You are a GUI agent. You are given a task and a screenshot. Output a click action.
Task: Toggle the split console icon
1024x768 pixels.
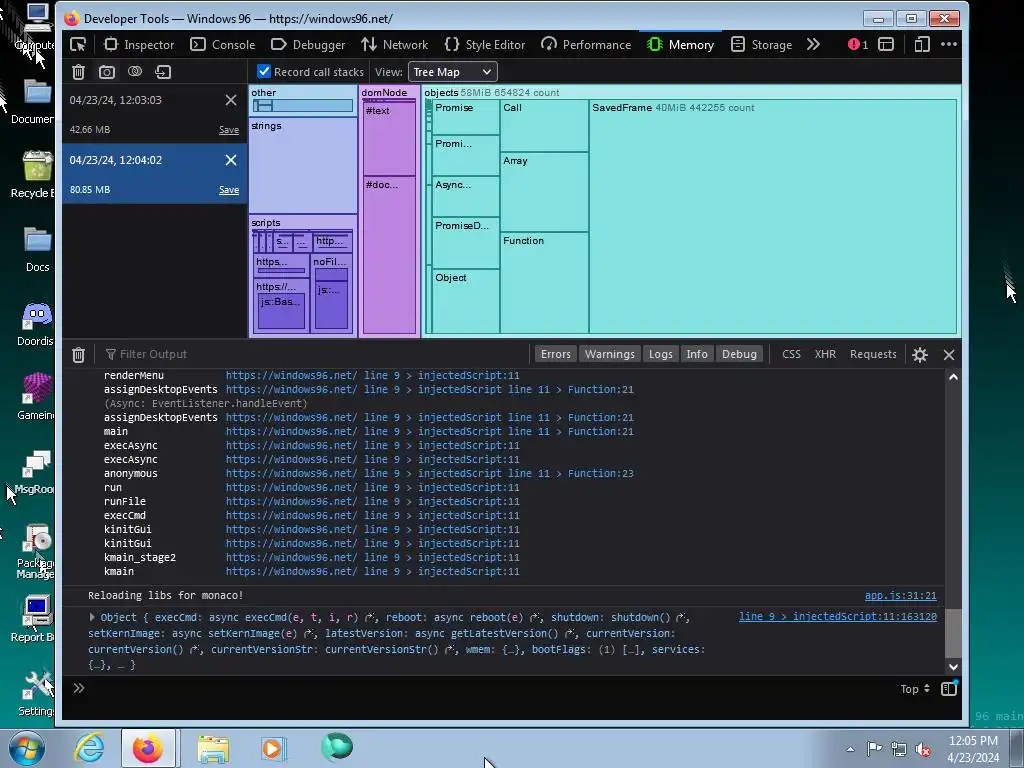886,44
